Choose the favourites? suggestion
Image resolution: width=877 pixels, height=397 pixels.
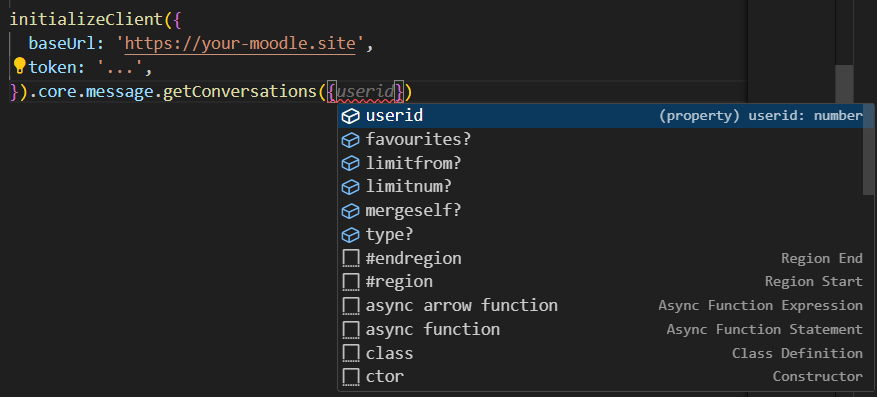601,139
